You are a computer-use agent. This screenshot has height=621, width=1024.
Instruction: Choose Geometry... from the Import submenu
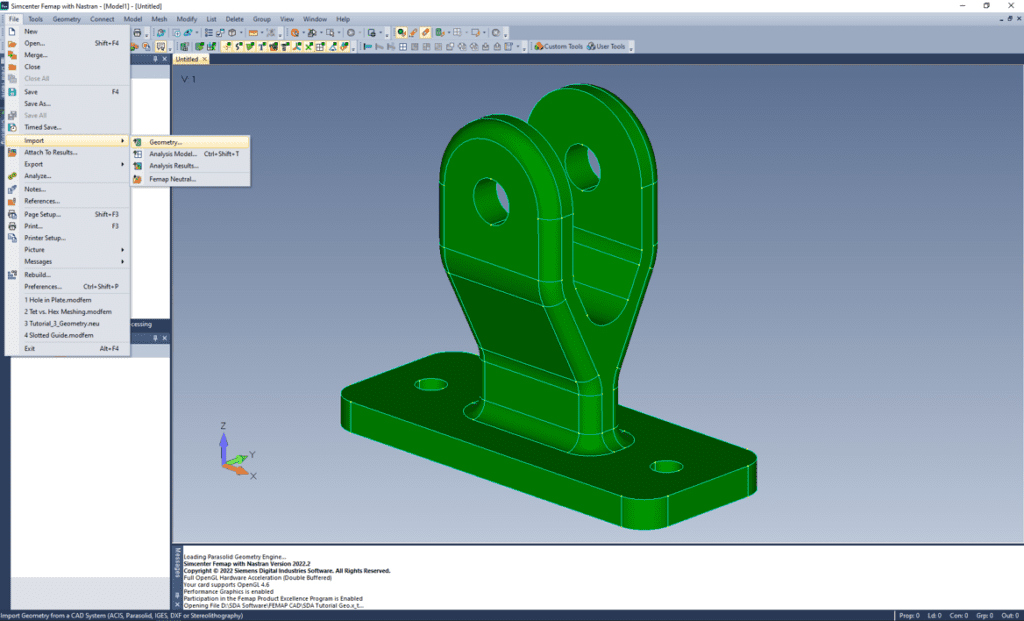point(190,142)
